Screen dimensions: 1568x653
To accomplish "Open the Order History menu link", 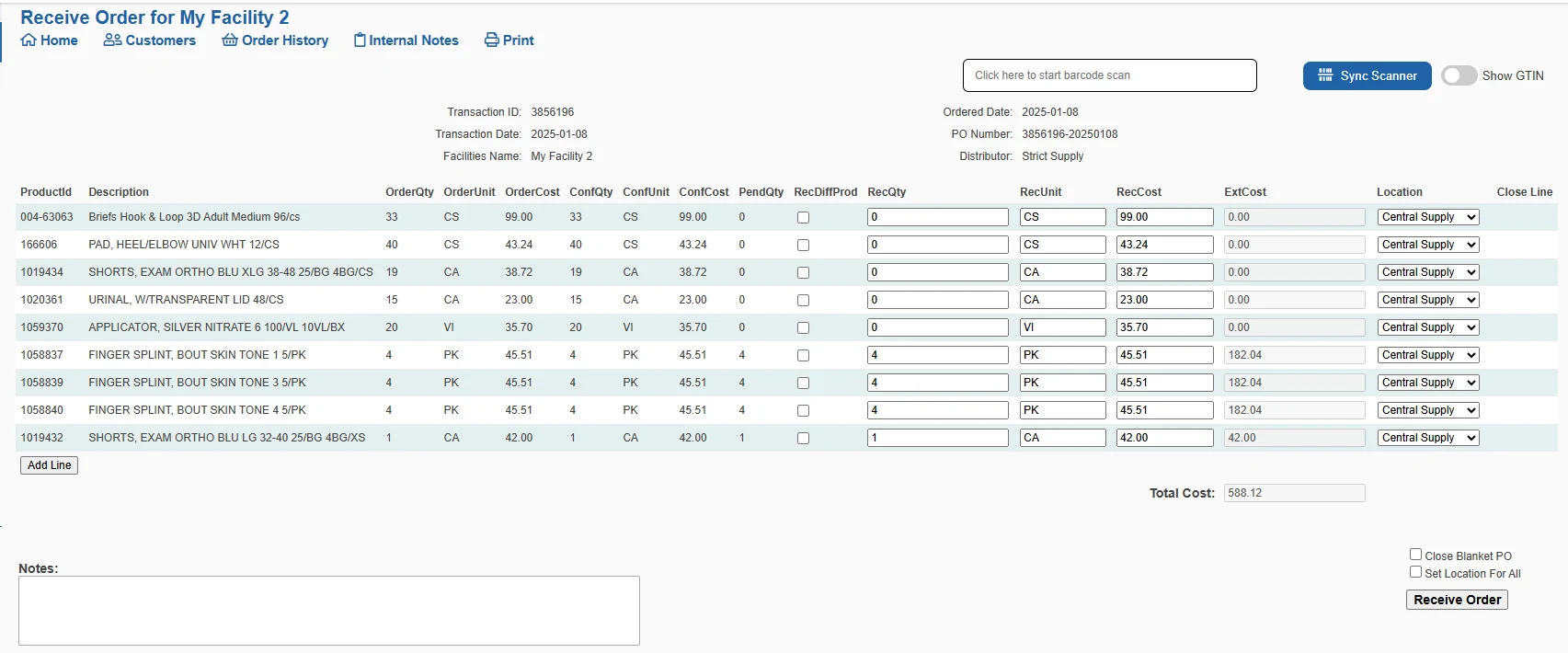I will pyautogui.click(x=275, y=40).
